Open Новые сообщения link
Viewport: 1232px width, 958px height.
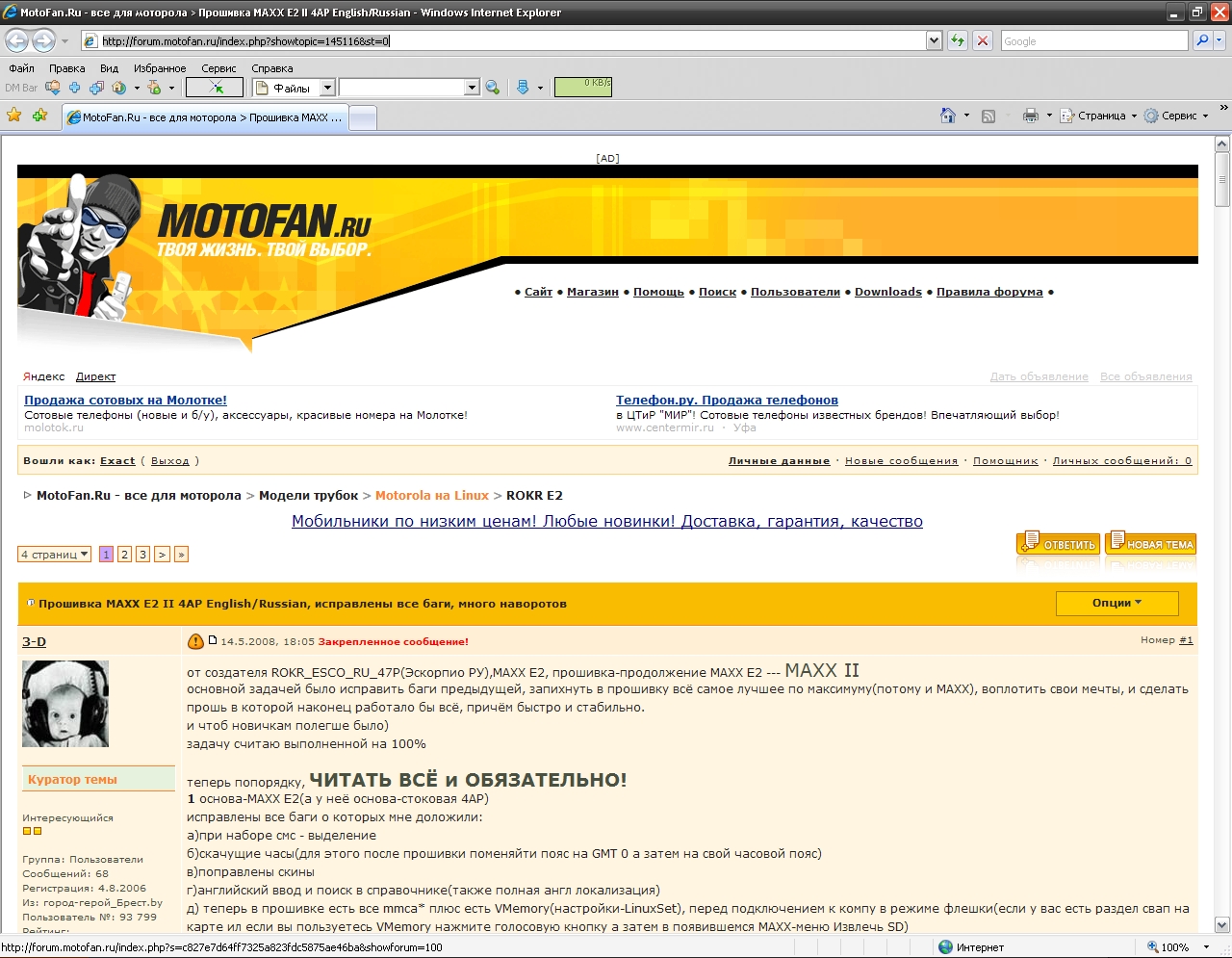[x=901, y=460]
